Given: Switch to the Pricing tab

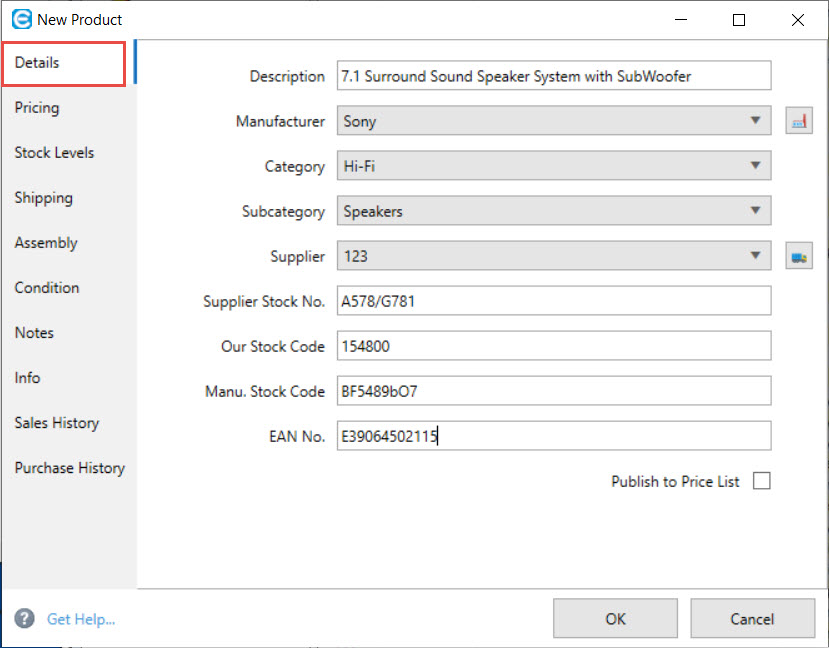Looking at the screenshot, I should [37, 108].
